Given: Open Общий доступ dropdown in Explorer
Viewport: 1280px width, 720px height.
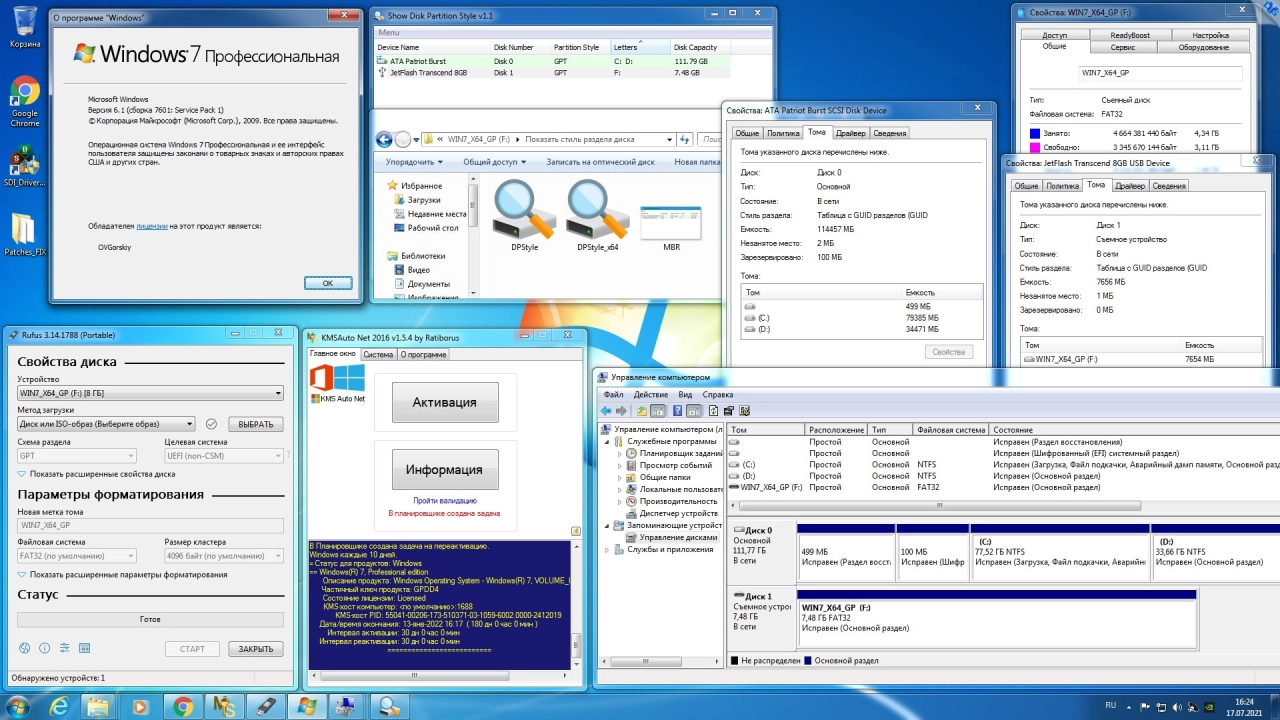Looking at the screenshot, I should click(493, 162).
